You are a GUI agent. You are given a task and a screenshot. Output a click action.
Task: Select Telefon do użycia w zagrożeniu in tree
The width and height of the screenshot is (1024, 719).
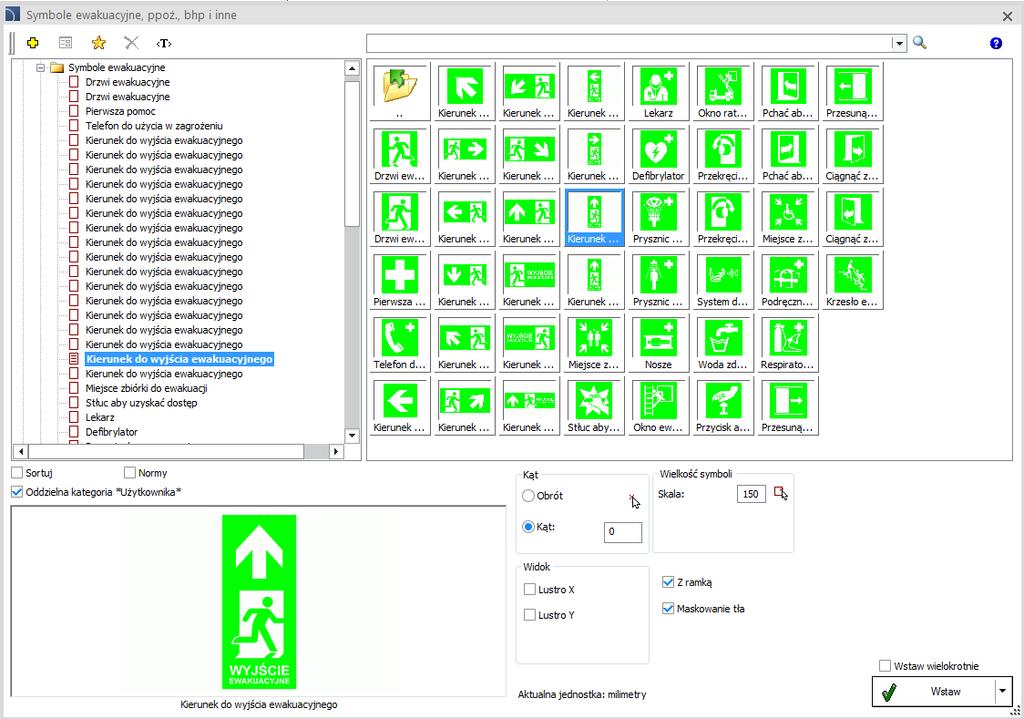click(x=154, y=125)
